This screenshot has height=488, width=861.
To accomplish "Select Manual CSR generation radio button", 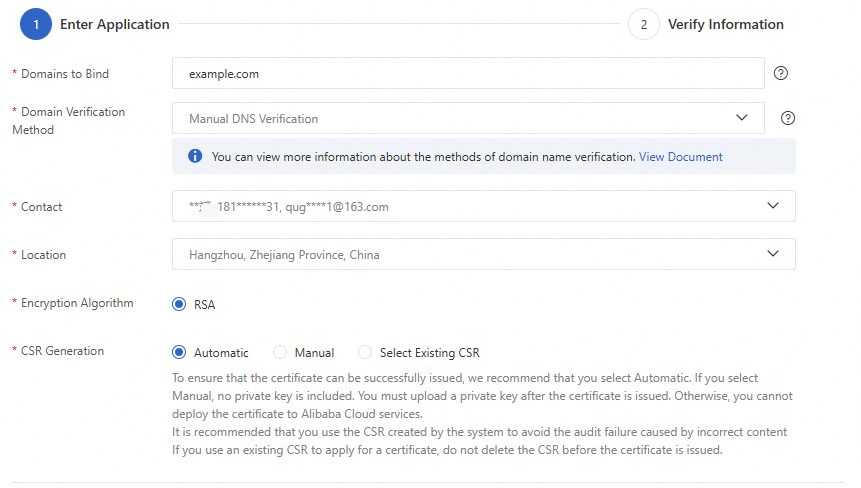I will click(x=280, y=352).
